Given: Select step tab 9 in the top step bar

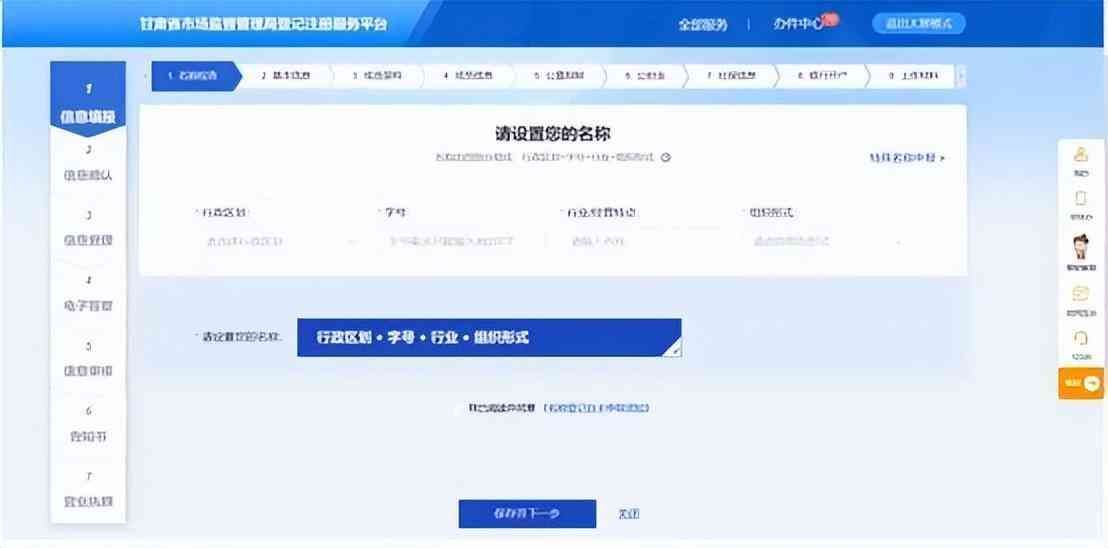Looking at the screenshot, I should click(x=912, y=76).
